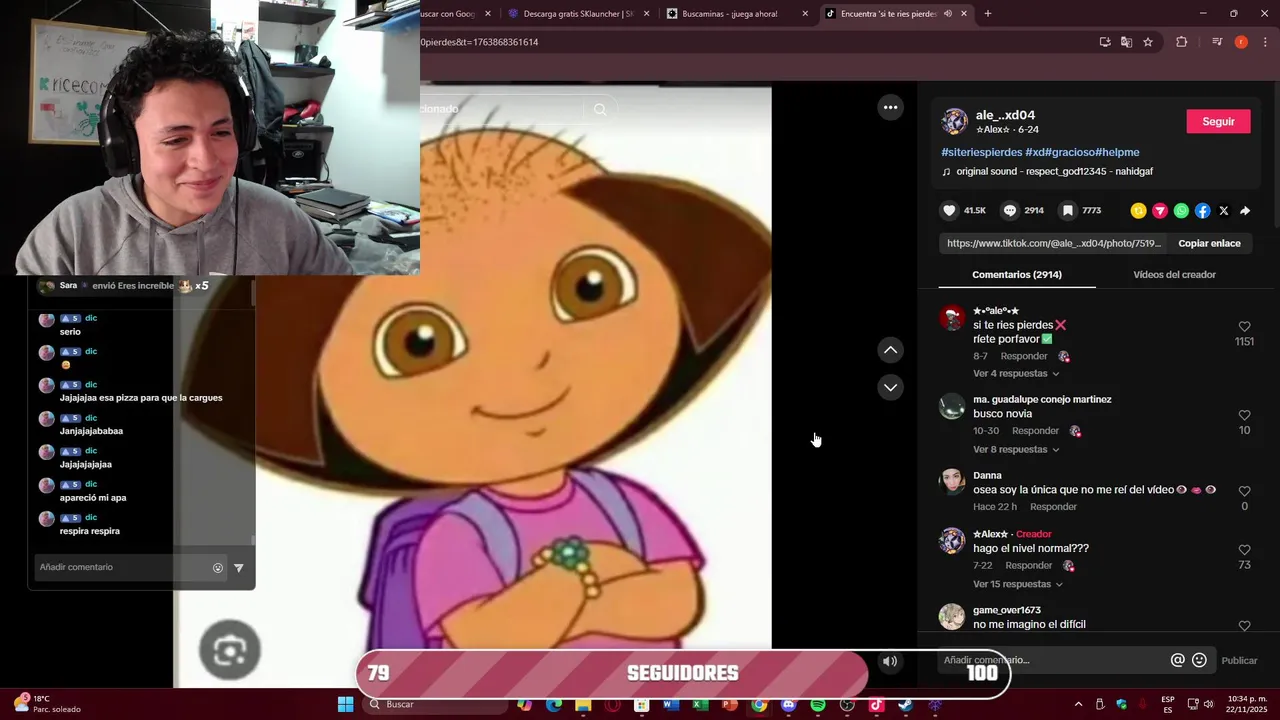The height and width of the screenshot is (720, 1280).
Task: Toggle video sound with speaker icon
Action: [889, 661]
